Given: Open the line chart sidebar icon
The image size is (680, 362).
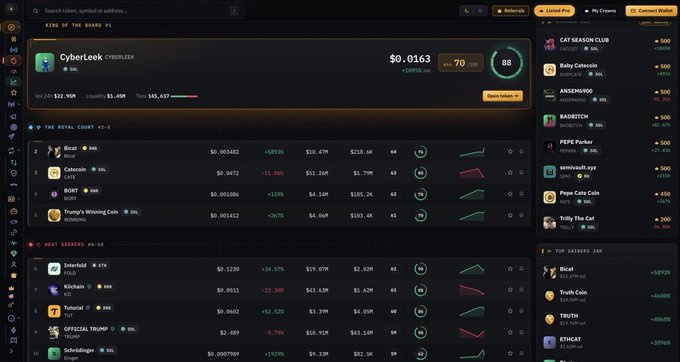Looking at the screenshot, I should (13, 82).
